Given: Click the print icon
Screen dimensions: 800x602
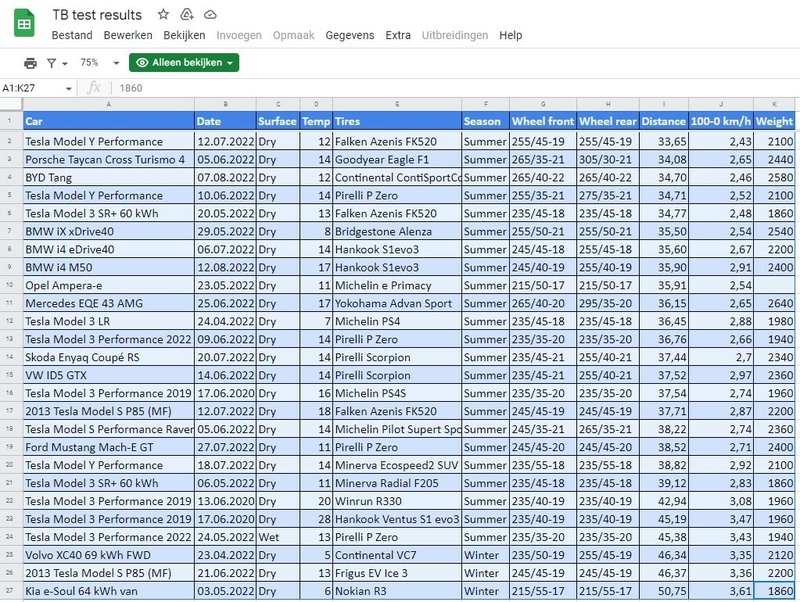Looking at the screenshot, I should [x=31, y=63].
